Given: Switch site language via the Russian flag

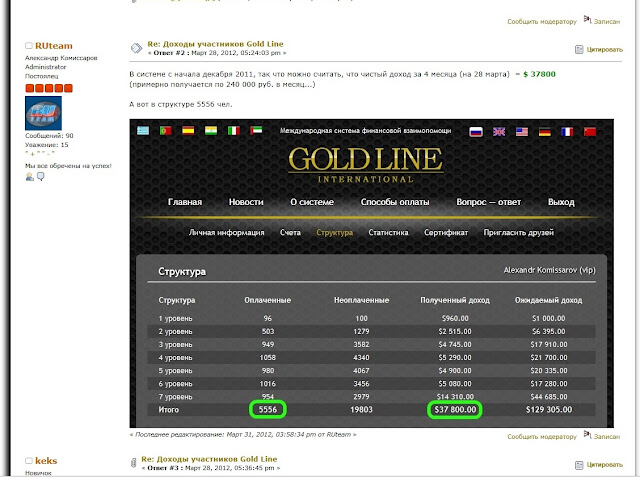Looking at the screenshot, I should tap(476, 131).
